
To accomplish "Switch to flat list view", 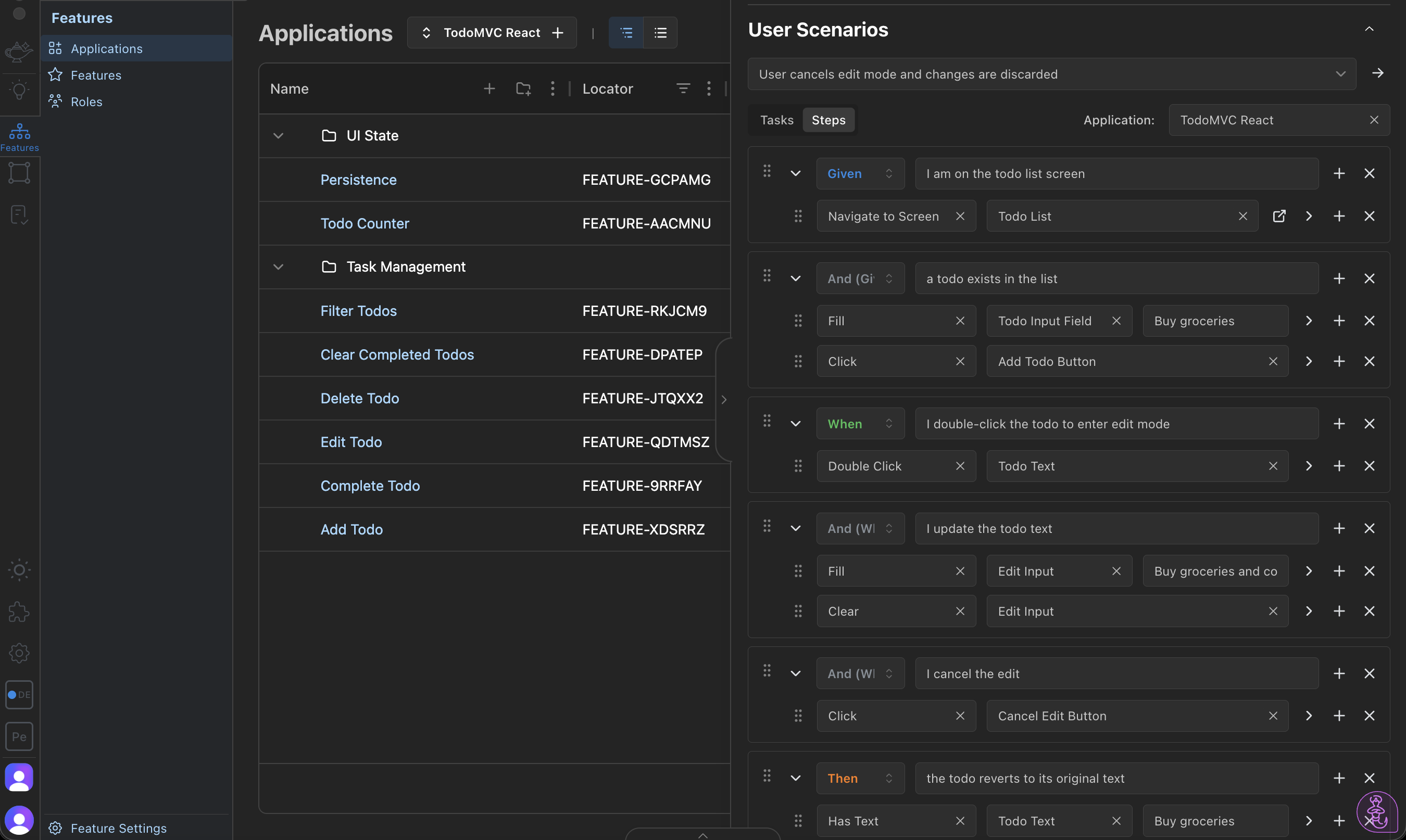I will 660,33.
